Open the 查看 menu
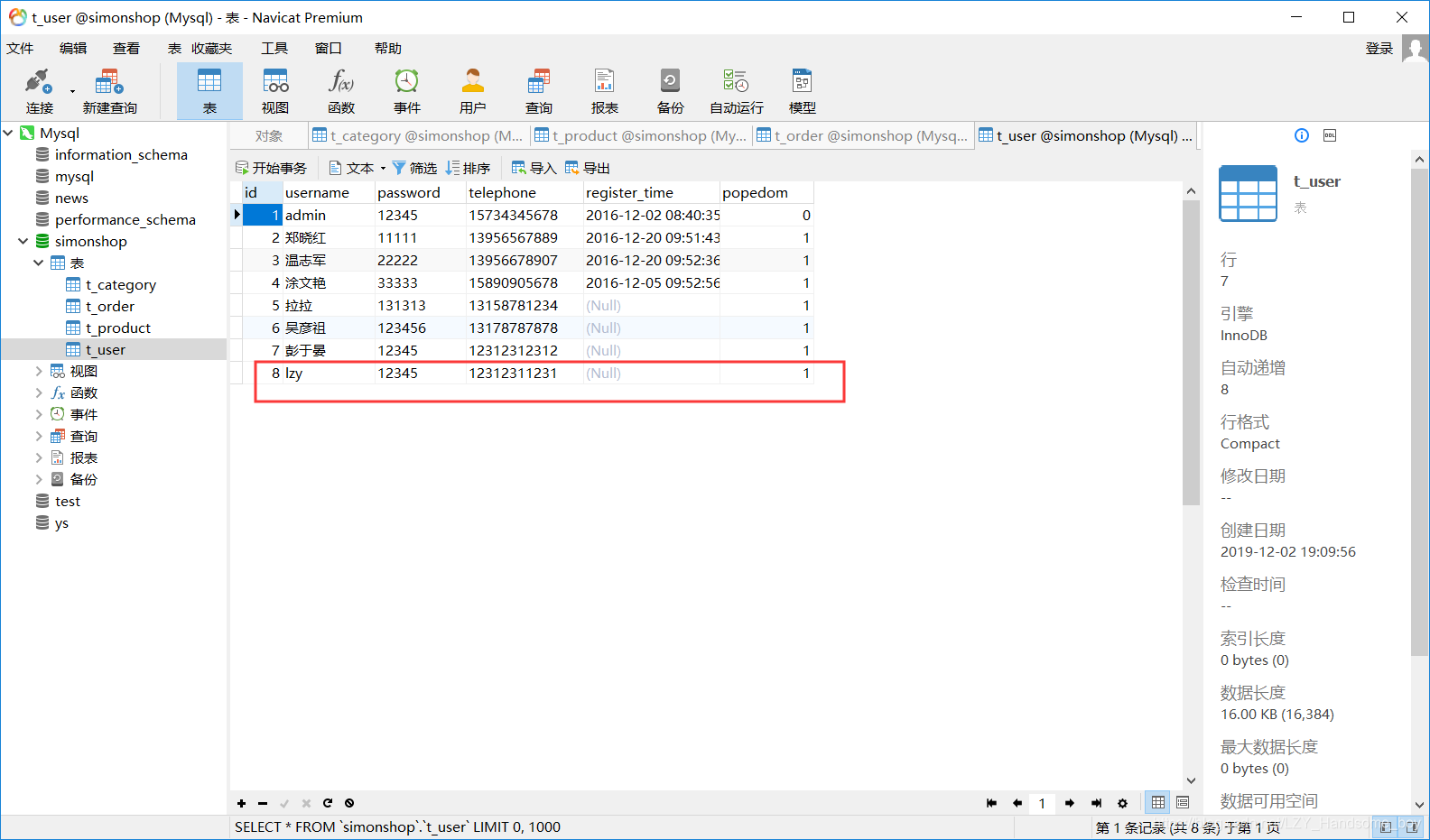This screenshot has height=840, width=1430. tap(126, 49)
